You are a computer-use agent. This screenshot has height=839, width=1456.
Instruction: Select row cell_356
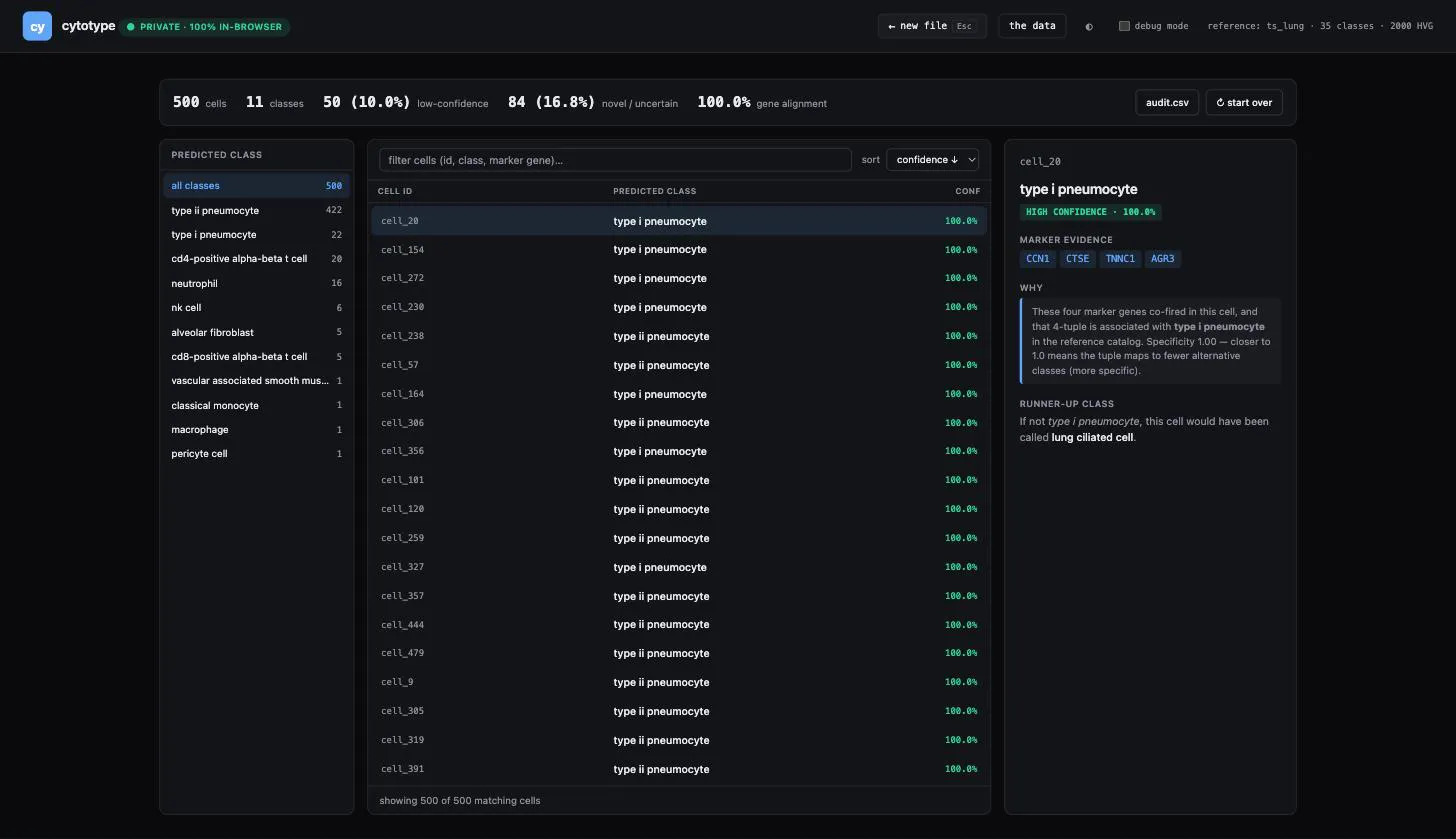[679, 452]
